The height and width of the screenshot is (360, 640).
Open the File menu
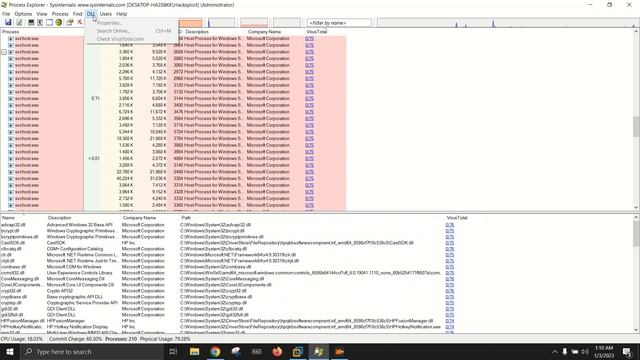point(6,14)
